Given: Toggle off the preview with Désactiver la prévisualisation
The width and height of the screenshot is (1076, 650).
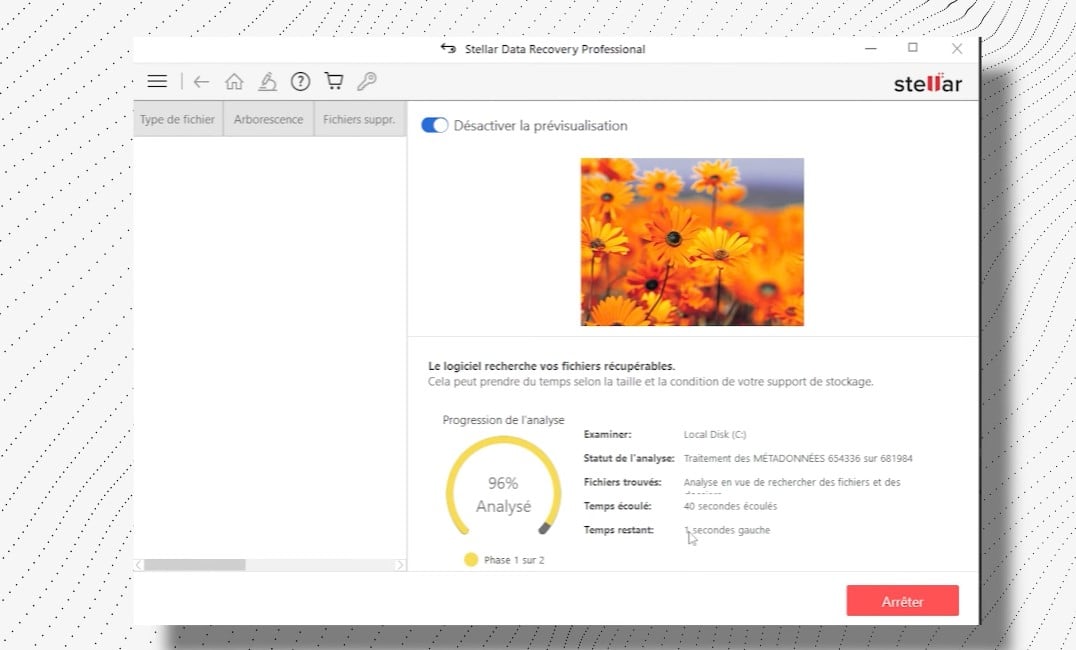Looking at the screenshot, I should pos(434,126).
